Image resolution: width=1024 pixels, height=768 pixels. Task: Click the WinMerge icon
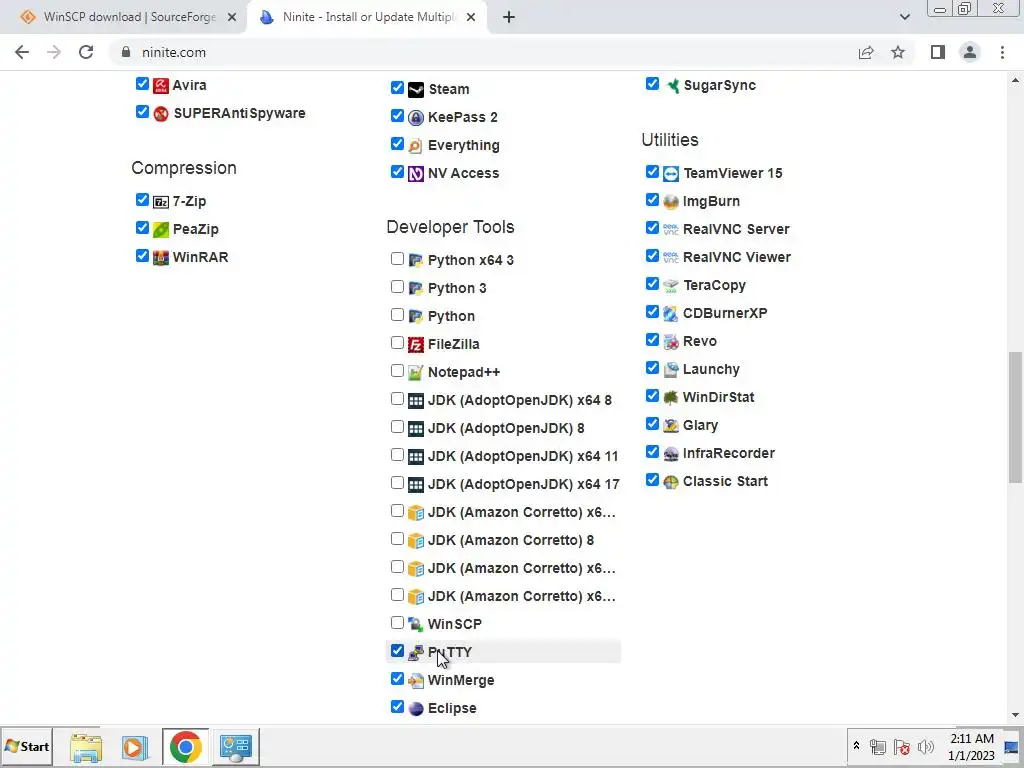416,680
